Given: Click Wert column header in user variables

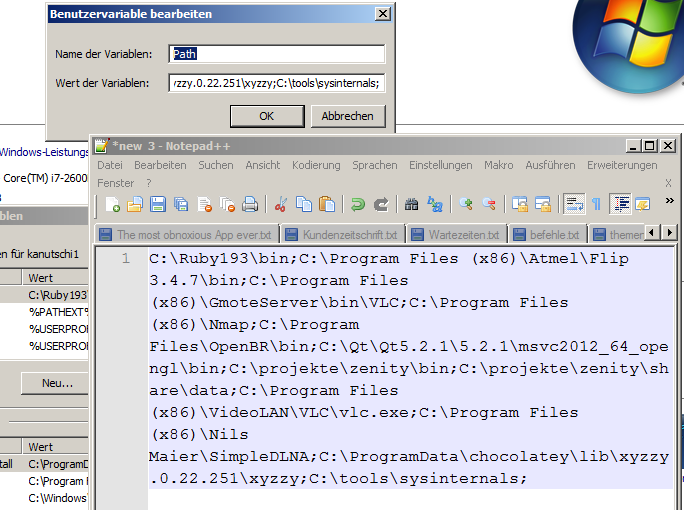Looking at the screenshot, I should (55, 278).
